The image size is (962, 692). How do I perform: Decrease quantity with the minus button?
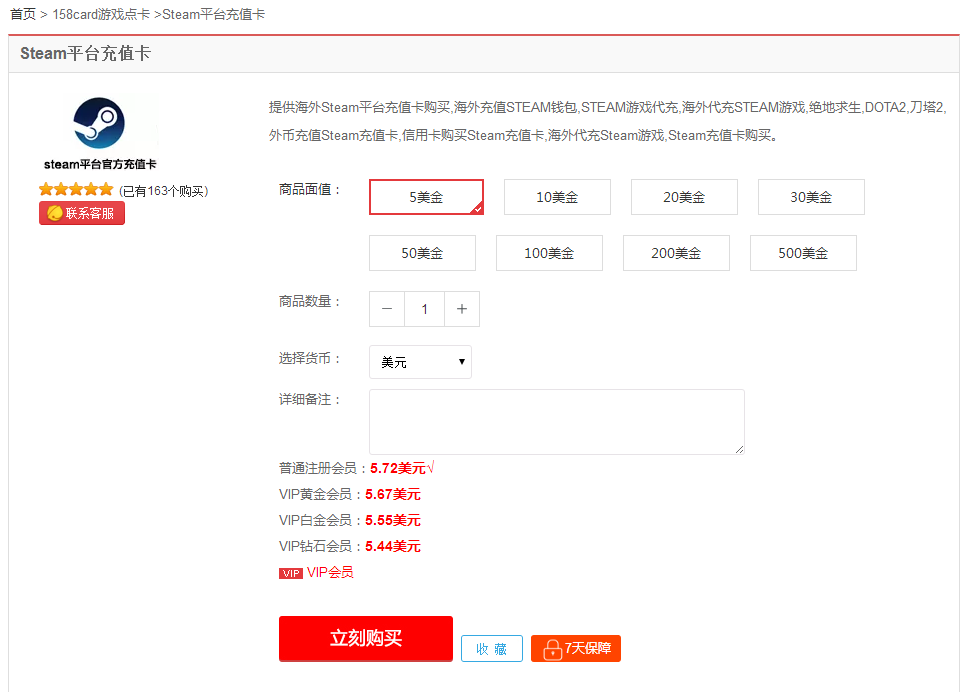(x=387, y=309)
